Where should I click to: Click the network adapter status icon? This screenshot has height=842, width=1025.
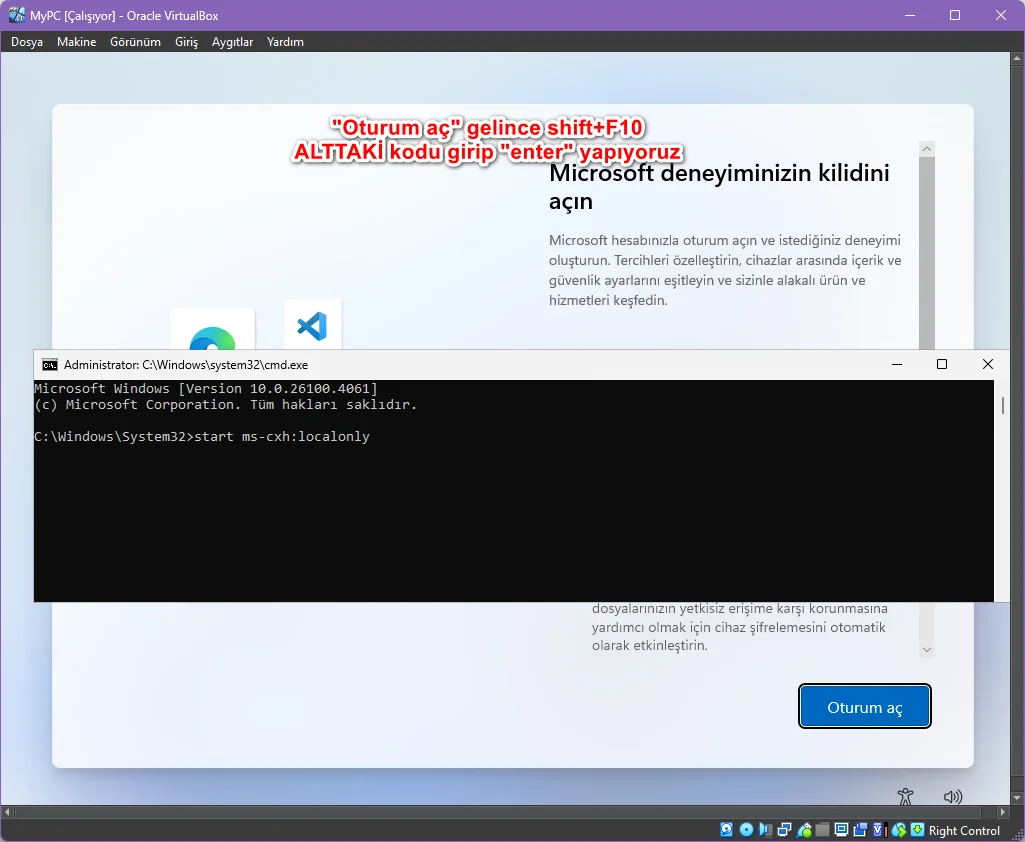pyautogui.click(x=784, y=830)
